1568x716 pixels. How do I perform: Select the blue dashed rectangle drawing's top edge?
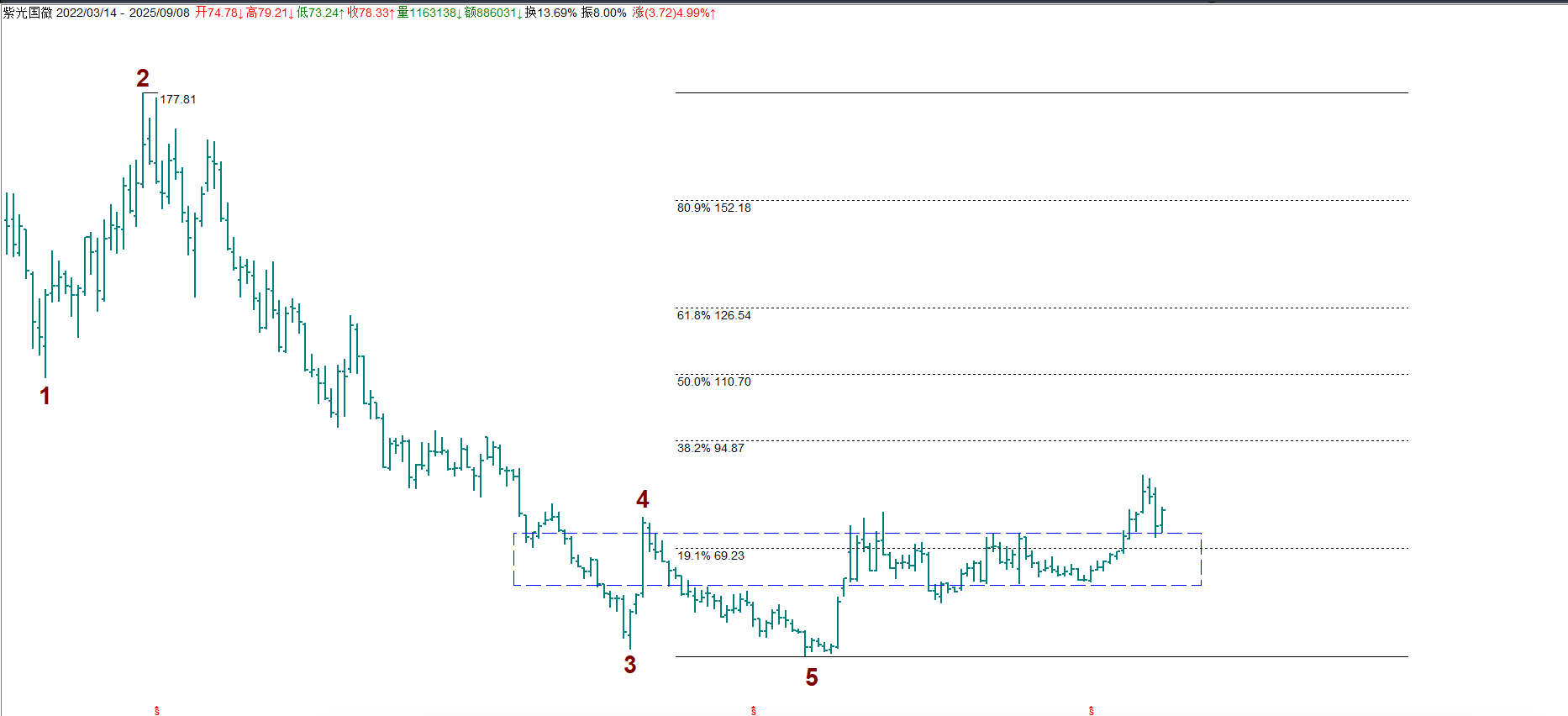(857, 533)
